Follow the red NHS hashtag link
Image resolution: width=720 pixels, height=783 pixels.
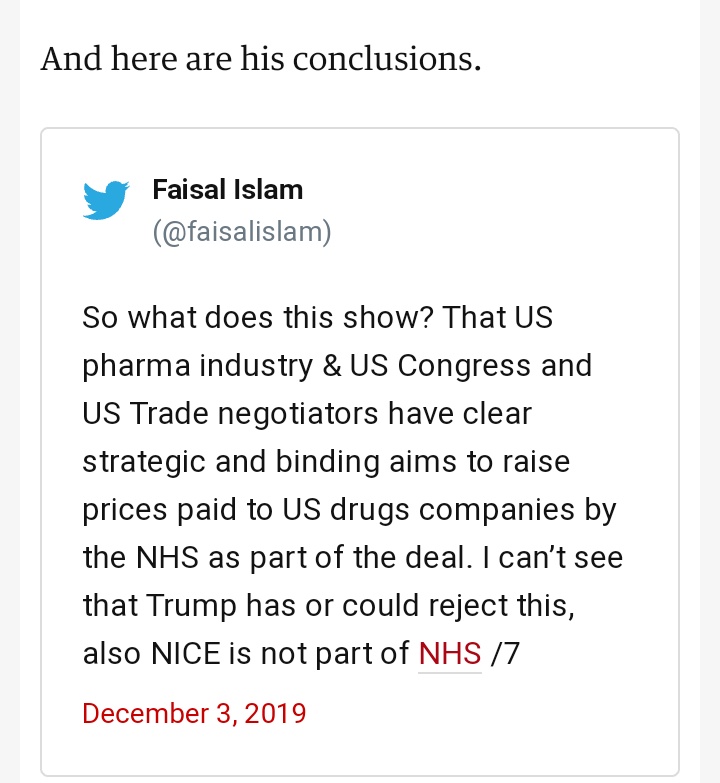[x=450, y=653]
